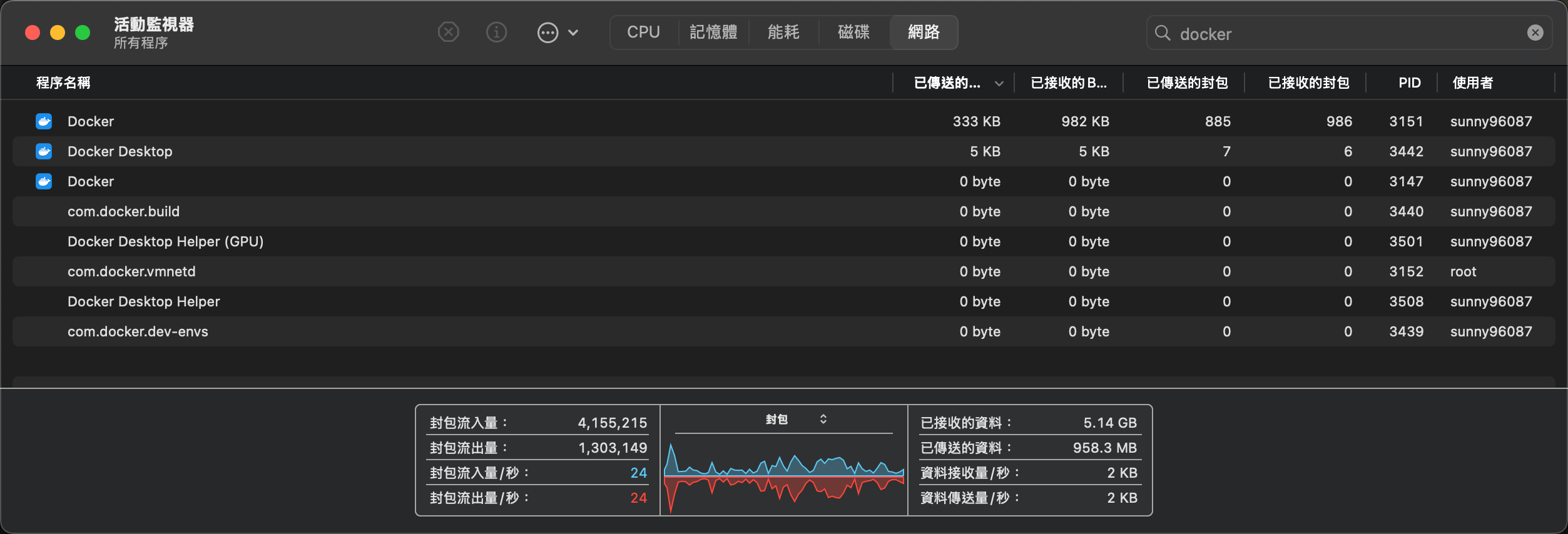Sort by 使用者 column header
The height and width of the screenshot is (534, 1568).
1473,83
